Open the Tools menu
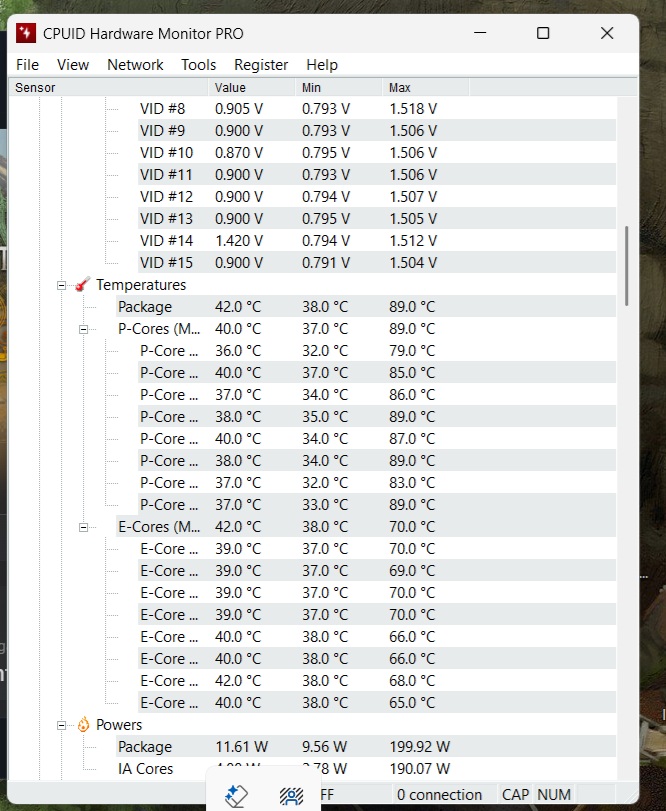The image size is (666, 811). [x=198, y=65]
